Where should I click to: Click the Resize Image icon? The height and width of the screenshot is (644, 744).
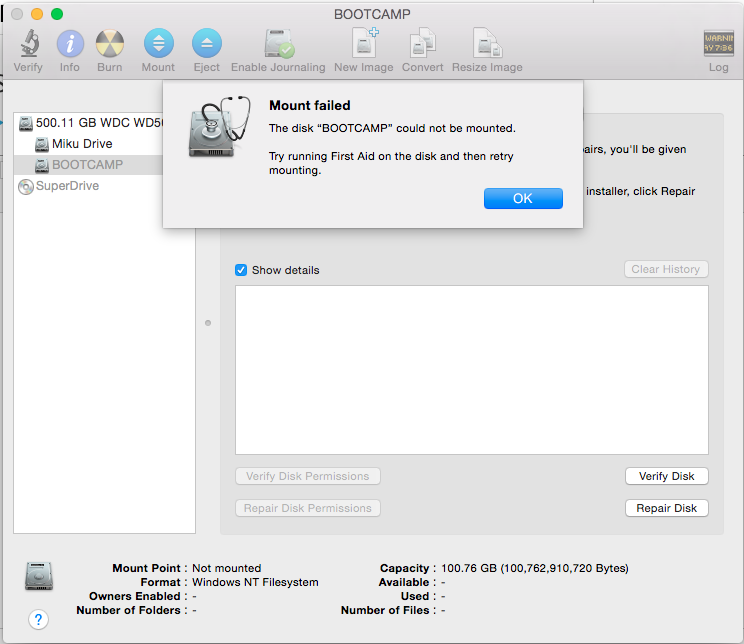click(x=487, y=43)
